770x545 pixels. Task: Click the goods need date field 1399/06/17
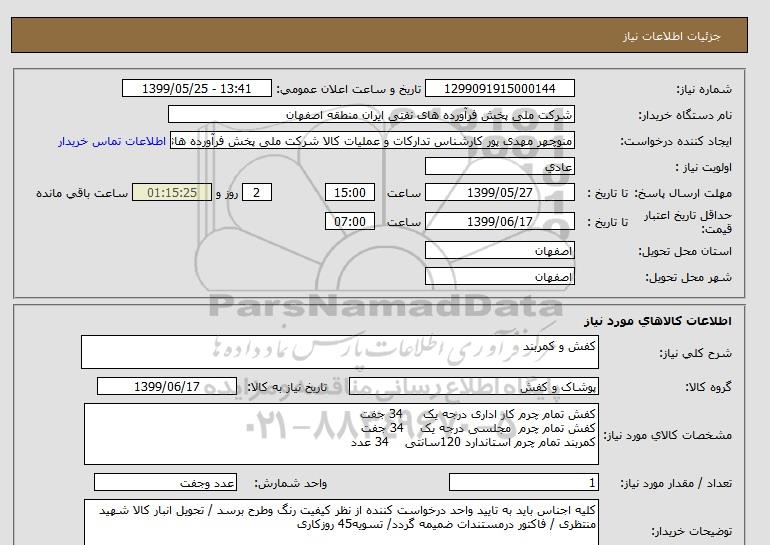[x=167, y=386]
